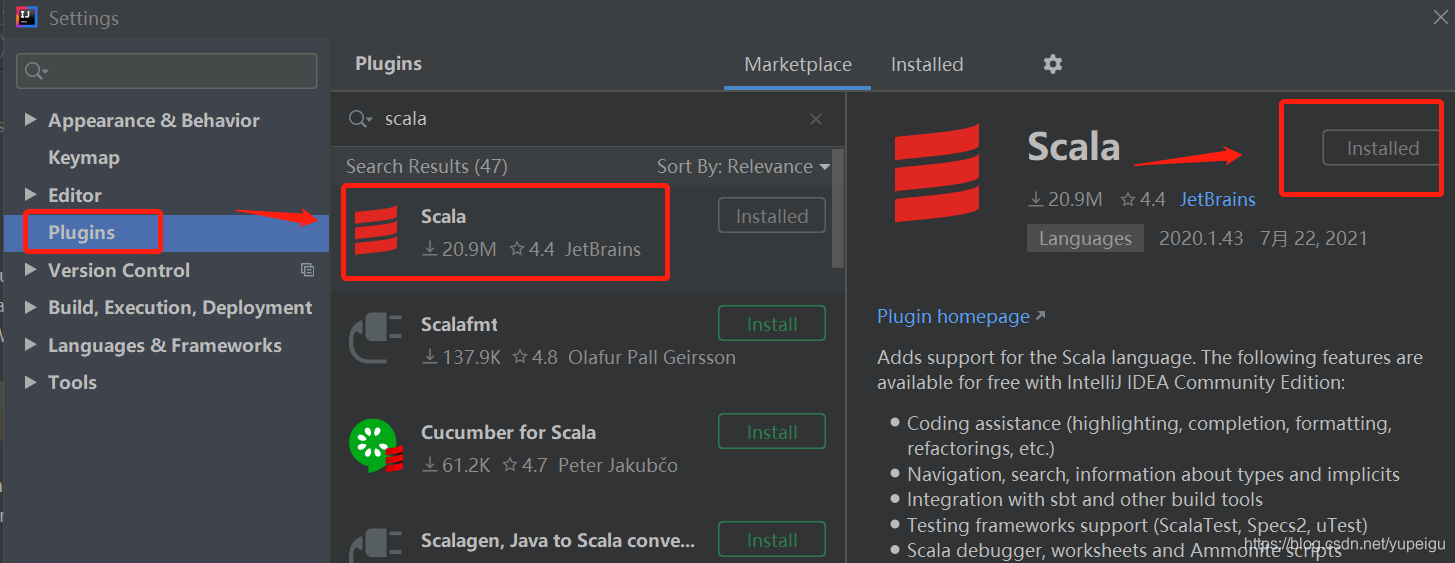Switch to the Installed tab
1455x563 pixels.
point(927,64)
